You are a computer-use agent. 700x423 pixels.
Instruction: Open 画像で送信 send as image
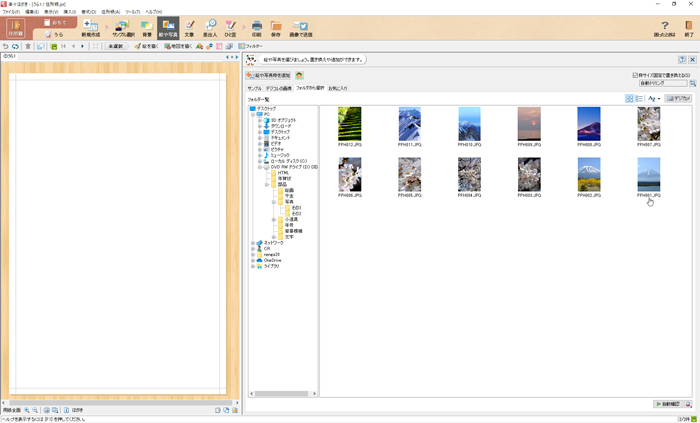click(299, 27)
